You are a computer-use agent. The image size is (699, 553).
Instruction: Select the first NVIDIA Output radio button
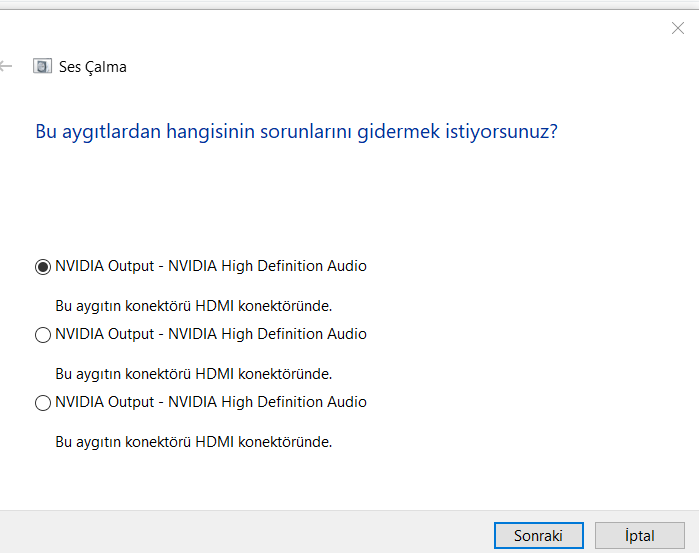click(x=43, y=267)
